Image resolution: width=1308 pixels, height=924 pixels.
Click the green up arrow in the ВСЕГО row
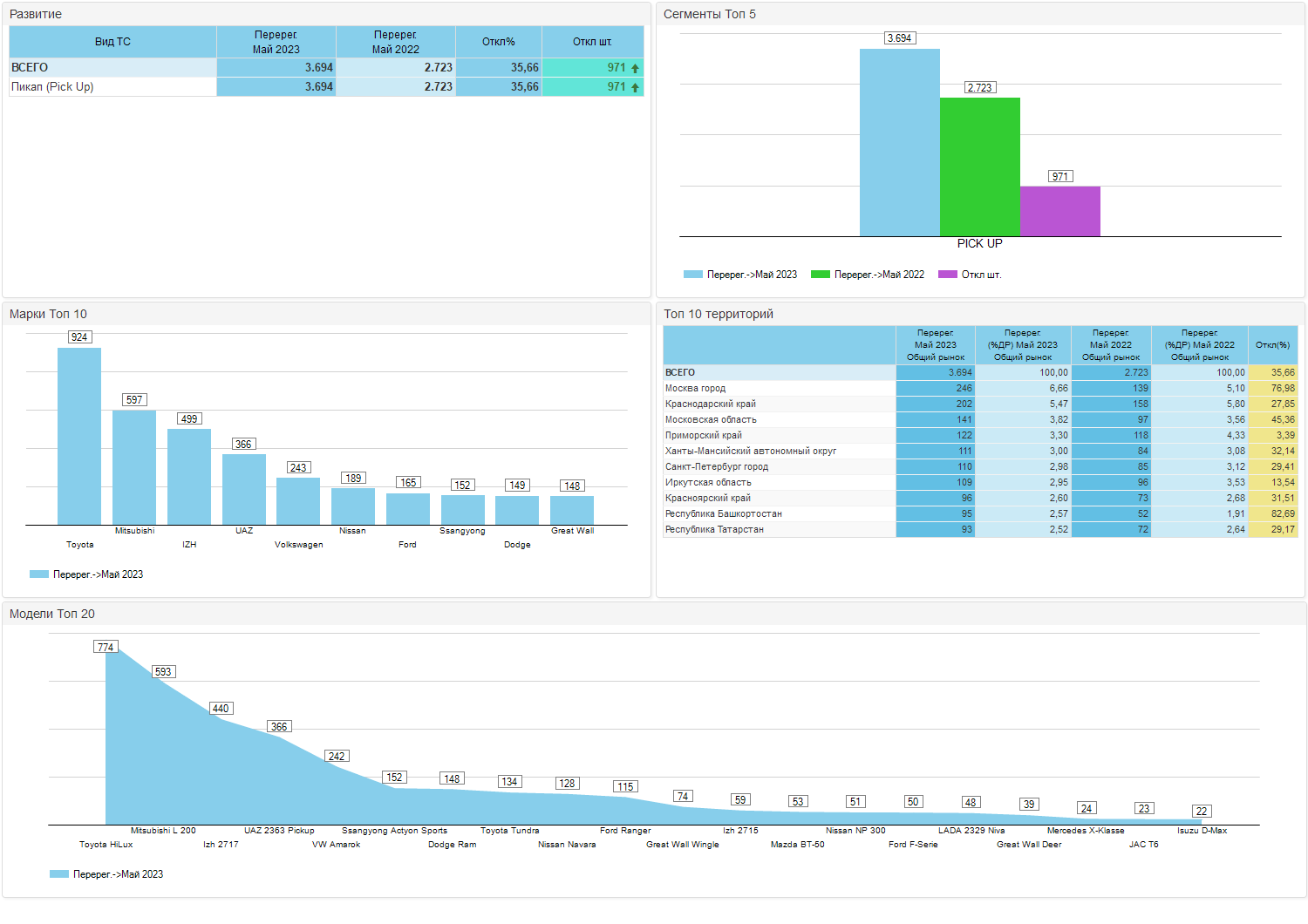point(635,68)
